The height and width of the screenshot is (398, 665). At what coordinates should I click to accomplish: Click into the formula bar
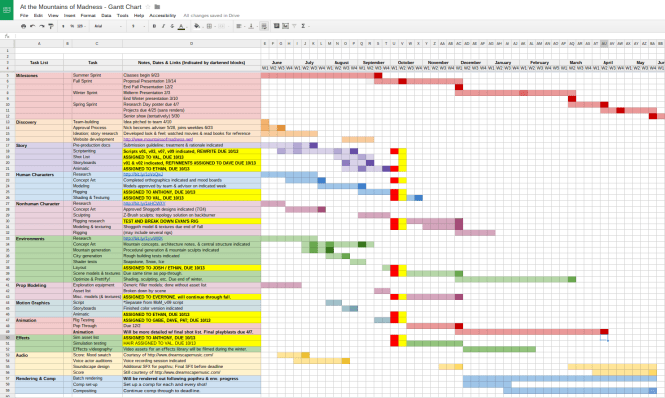[339, 36]
